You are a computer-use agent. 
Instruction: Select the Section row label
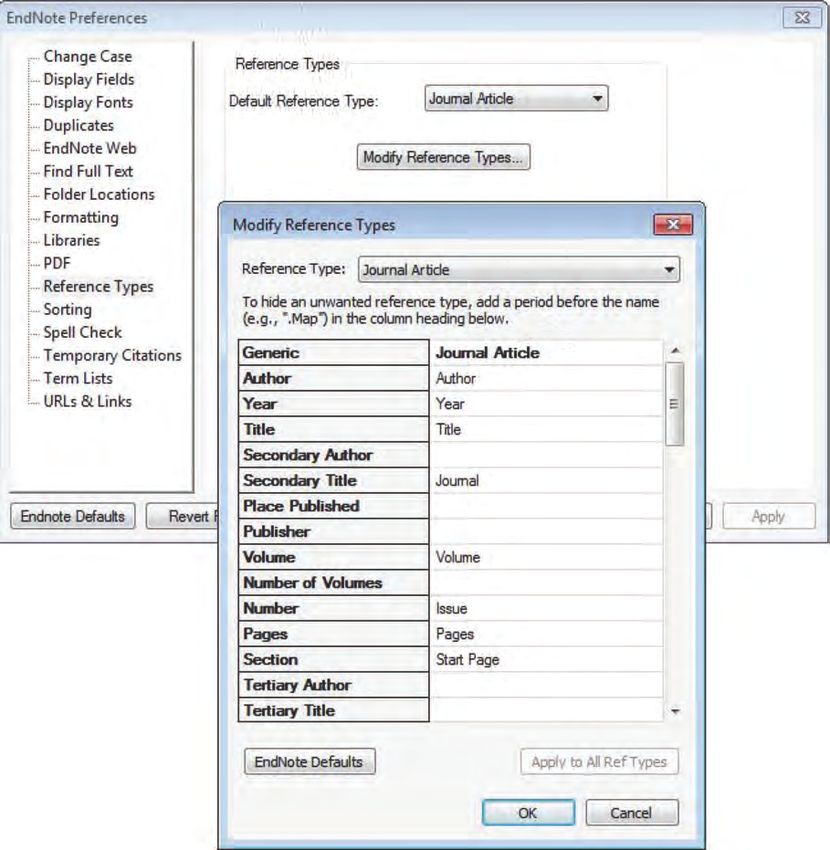[x=333, y=659]
